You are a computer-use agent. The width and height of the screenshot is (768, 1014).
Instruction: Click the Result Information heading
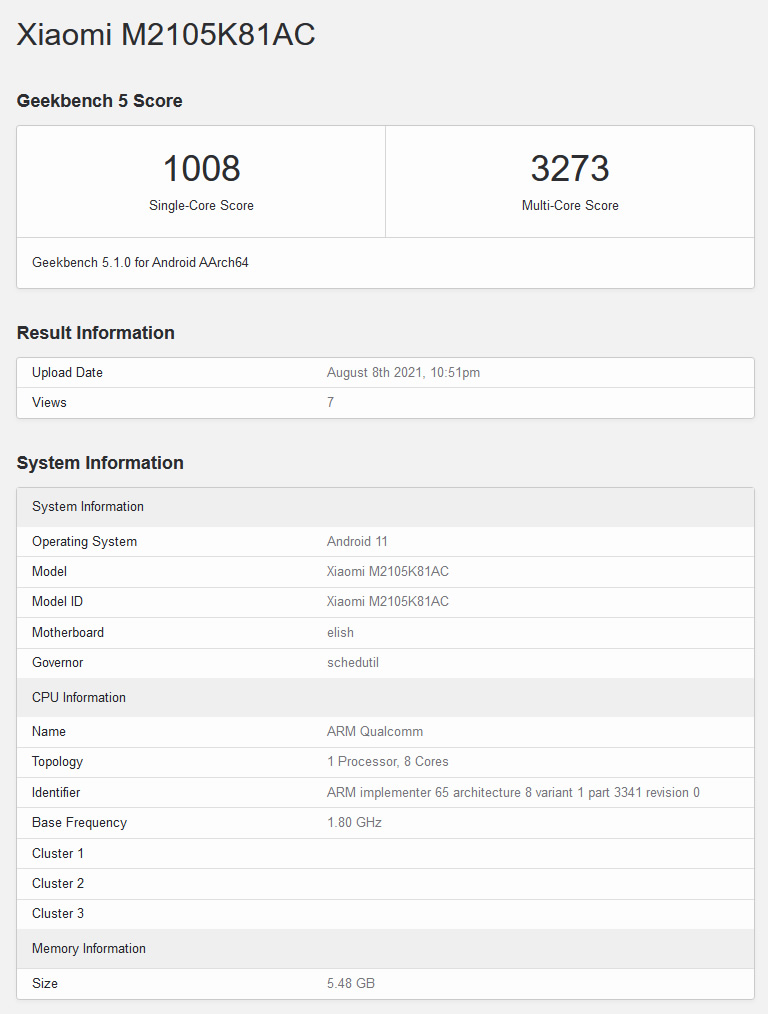[95, 333]
